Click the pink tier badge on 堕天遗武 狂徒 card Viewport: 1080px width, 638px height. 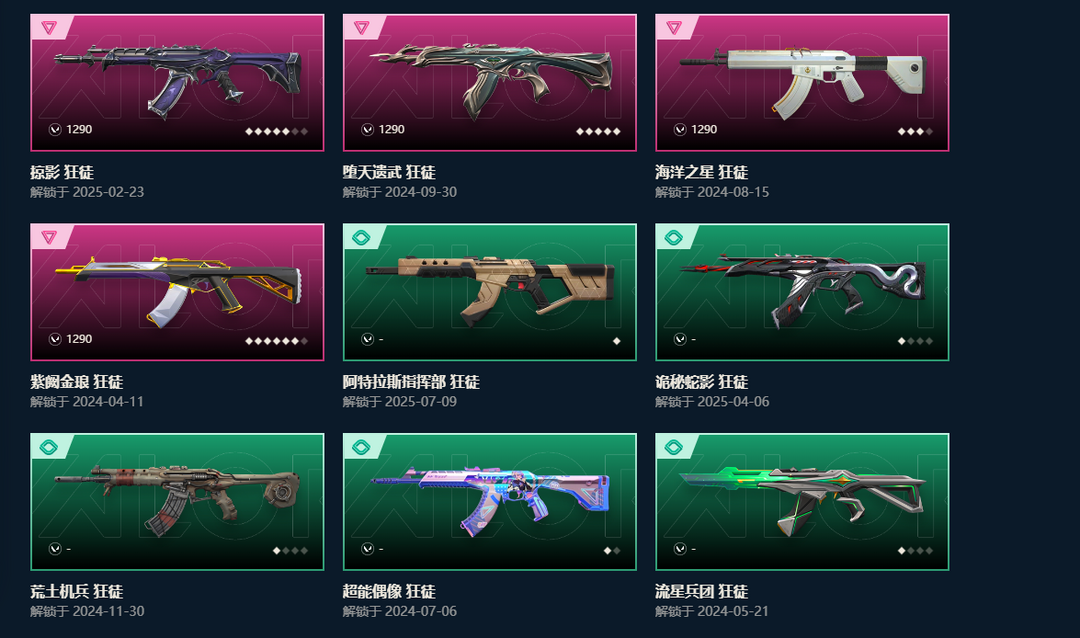tap(362, 28)
